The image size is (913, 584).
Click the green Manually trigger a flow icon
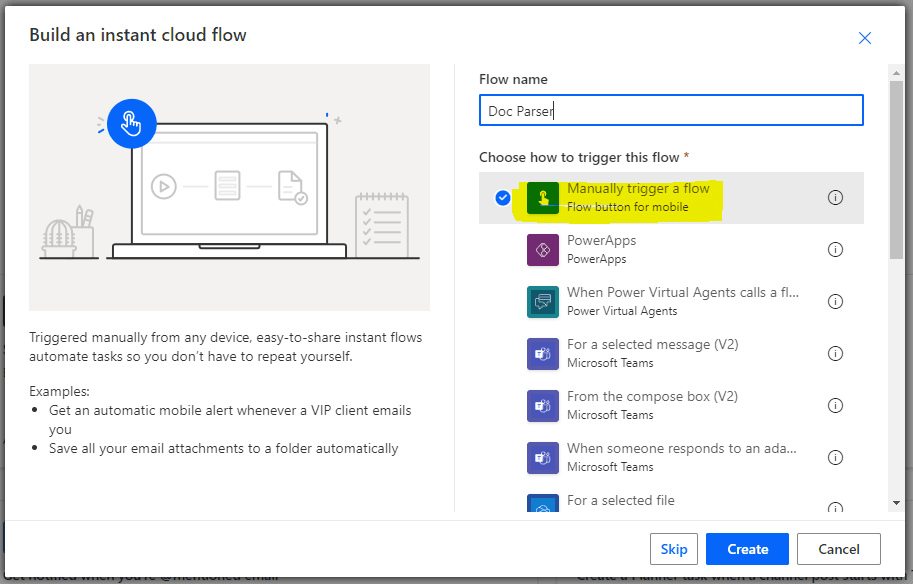point(543,198)
